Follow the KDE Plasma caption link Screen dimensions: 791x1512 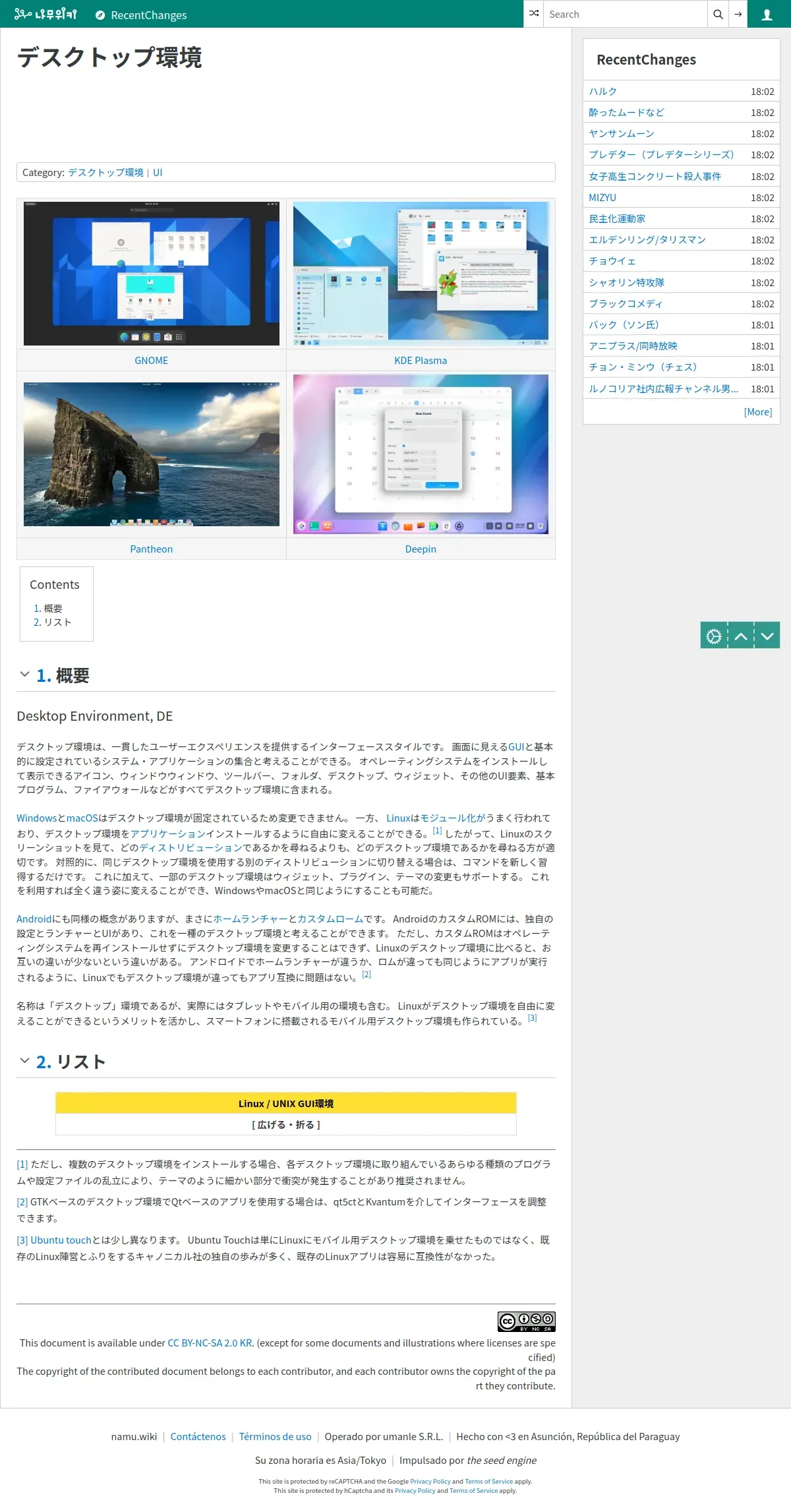pos(421,361)
